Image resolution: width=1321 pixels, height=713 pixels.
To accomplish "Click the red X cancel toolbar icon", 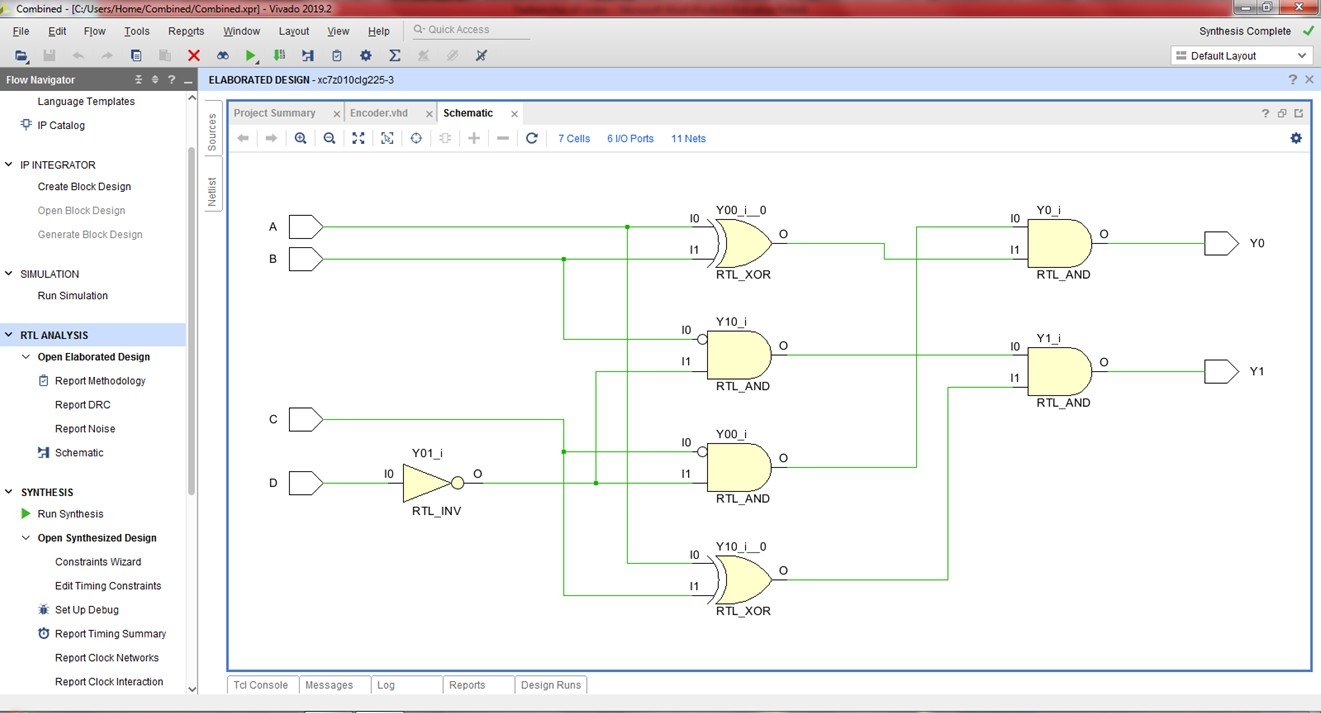I will click(194, 56).
